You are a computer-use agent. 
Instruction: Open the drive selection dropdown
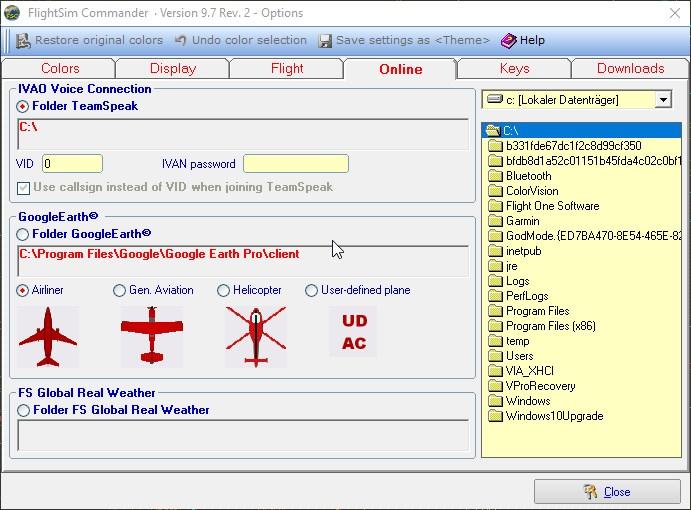[662, 100]
